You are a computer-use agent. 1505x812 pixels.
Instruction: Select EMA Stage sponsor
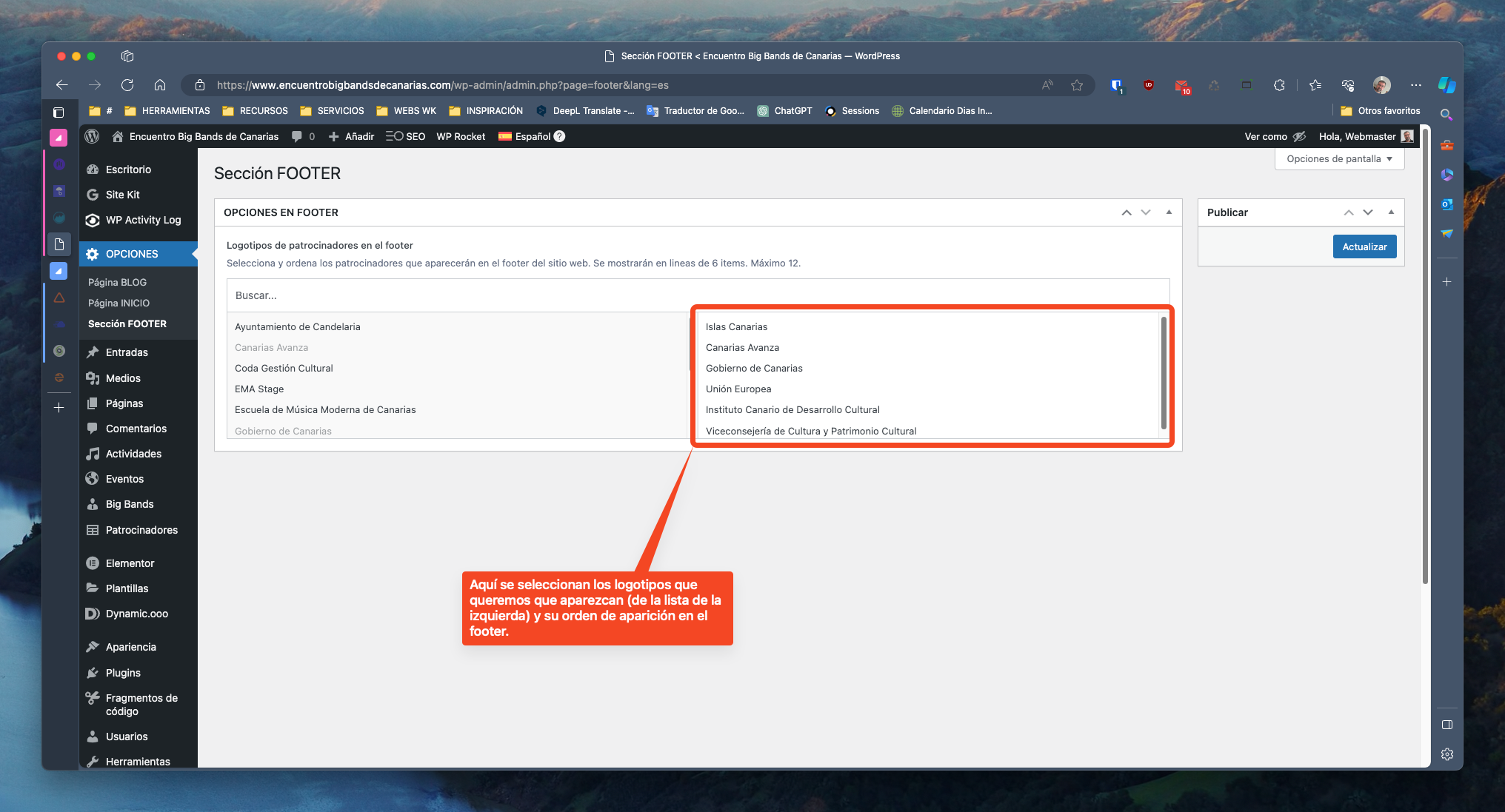coord(259,389)
